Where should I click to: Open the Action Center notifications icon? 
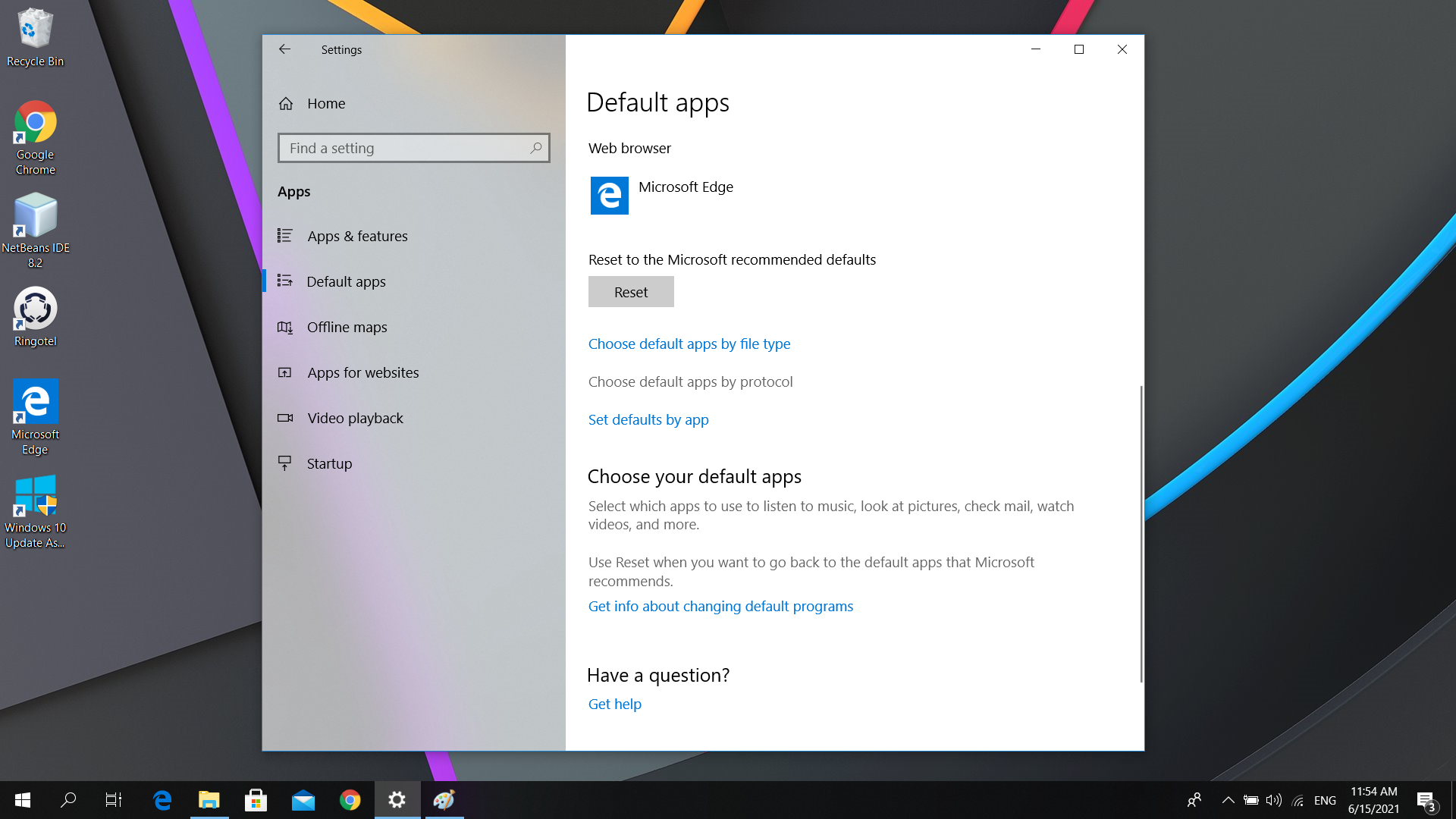point(1426,800)
